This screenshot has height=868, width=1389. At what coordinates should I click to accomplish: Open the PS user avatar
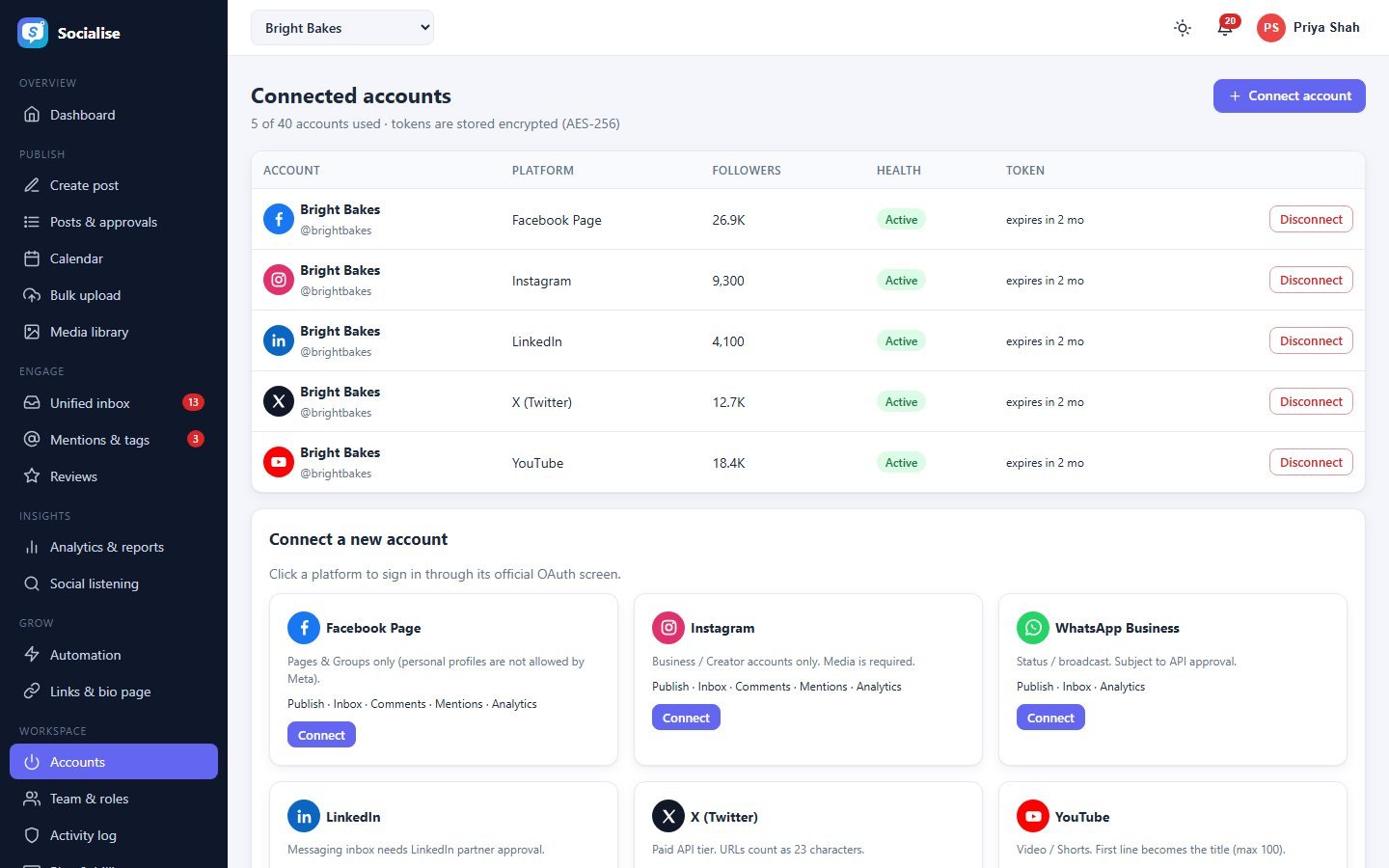1271,28
